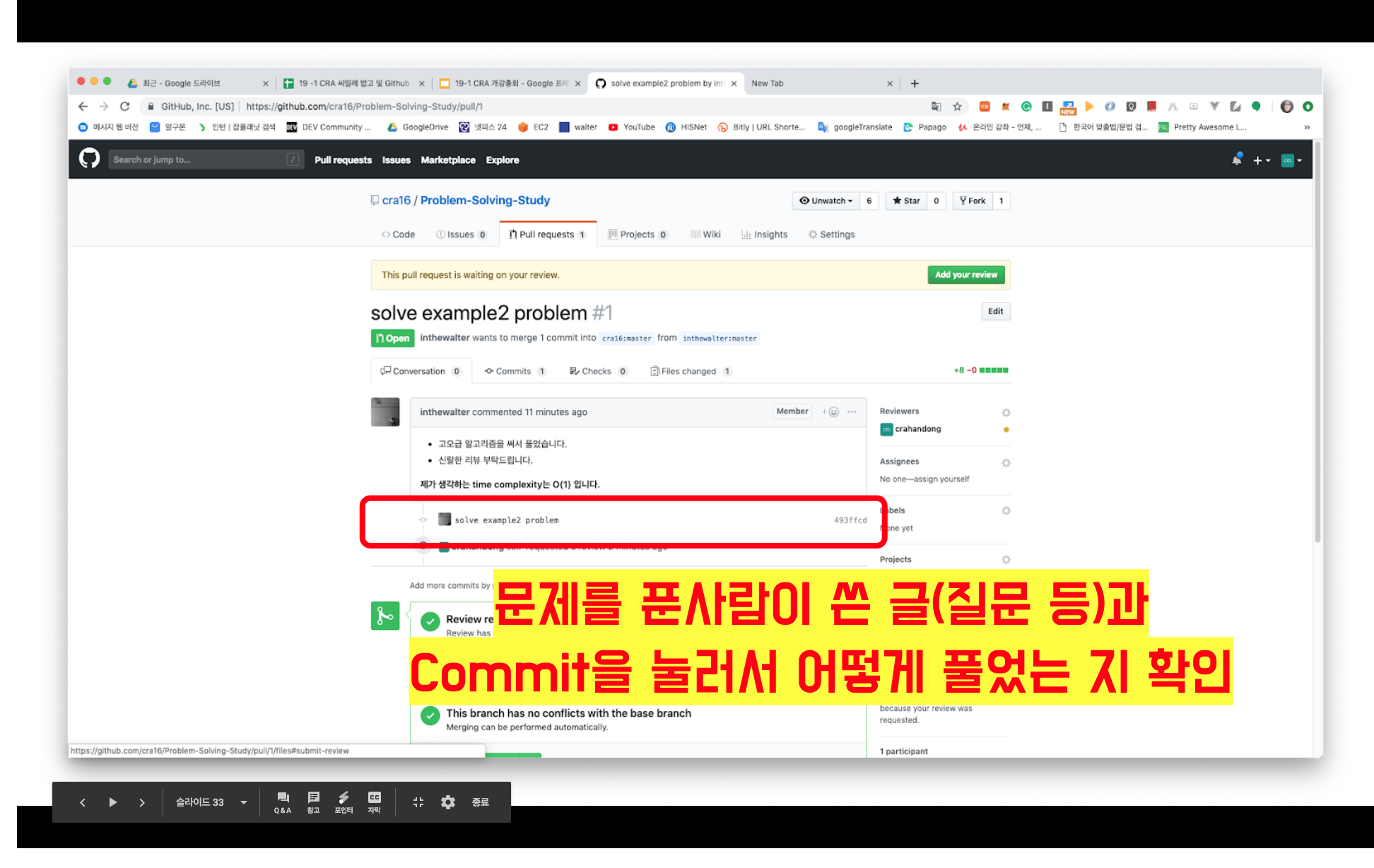Click the GitHub Octocat logo

tap(89, 158)
